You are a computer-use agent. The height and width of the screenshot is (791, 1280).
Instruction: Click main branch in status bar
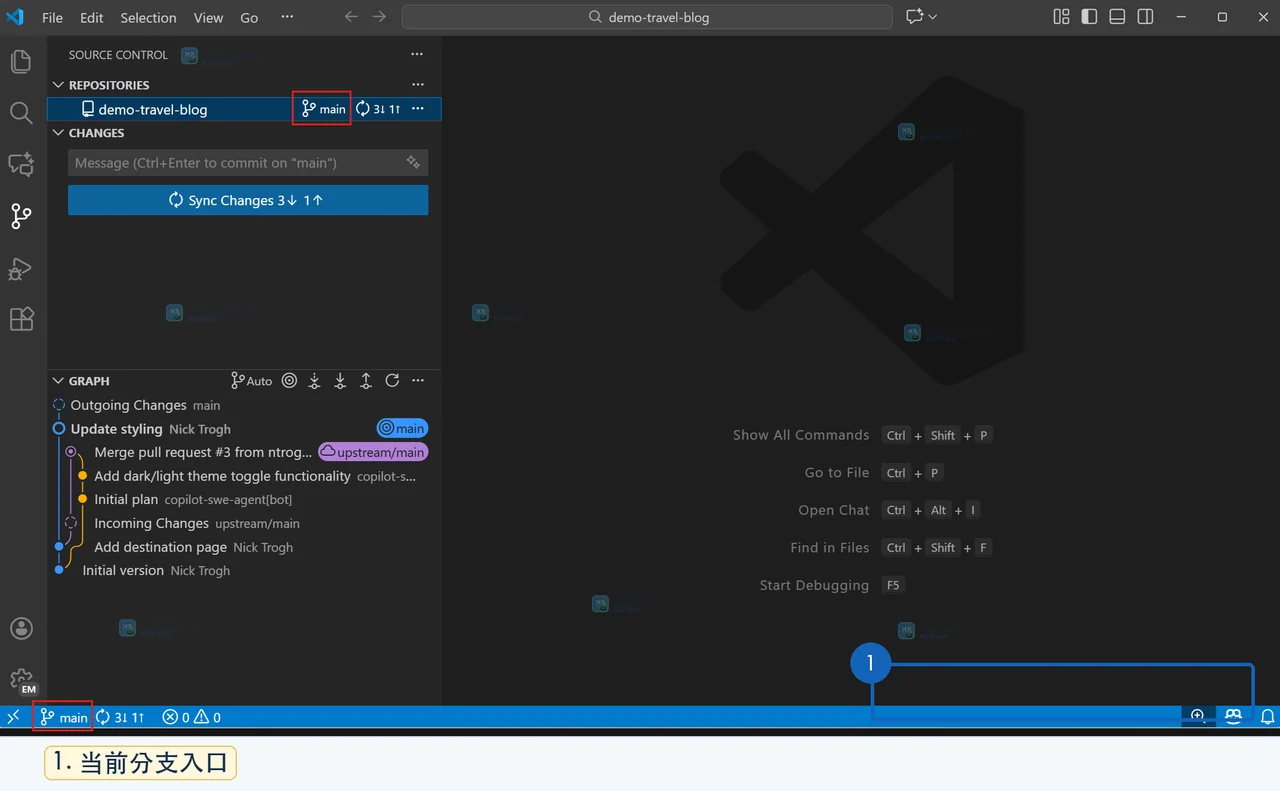pyautogui.click(x=63, y=717)
